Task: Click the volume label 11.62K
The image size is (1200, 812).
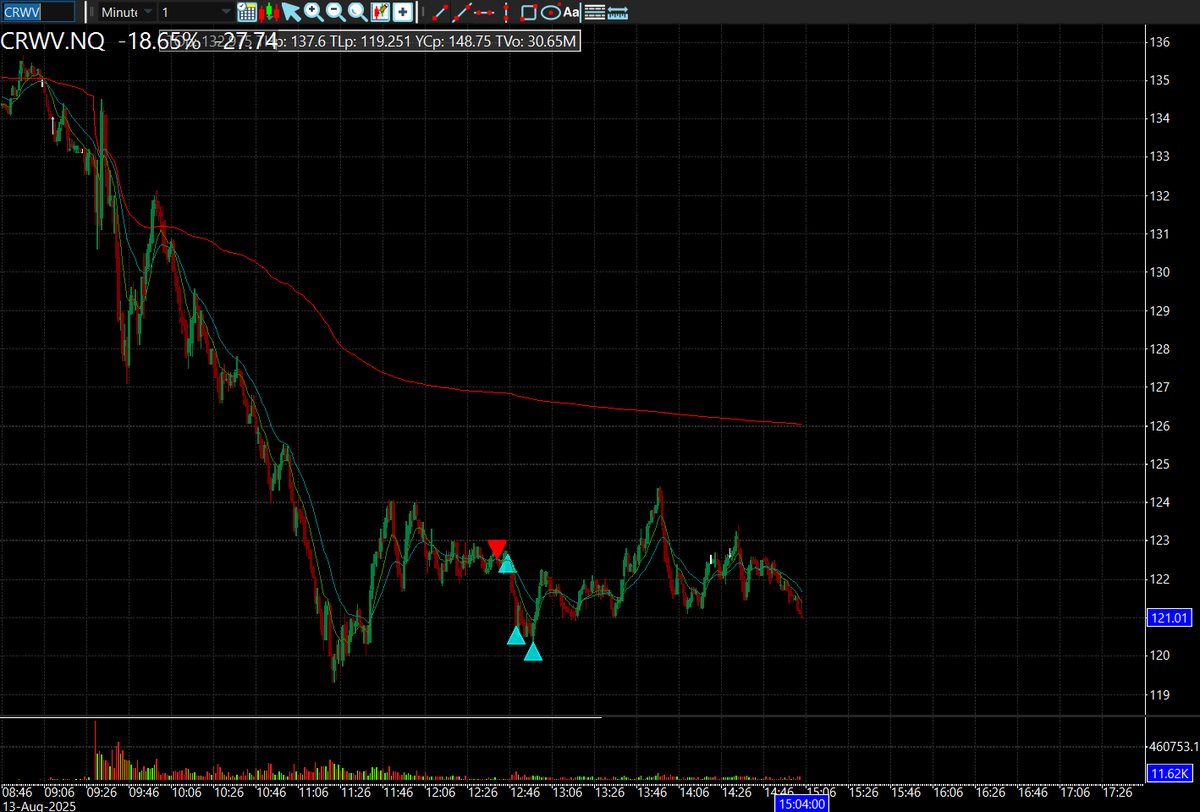Action: click(x=1170, y=773)
